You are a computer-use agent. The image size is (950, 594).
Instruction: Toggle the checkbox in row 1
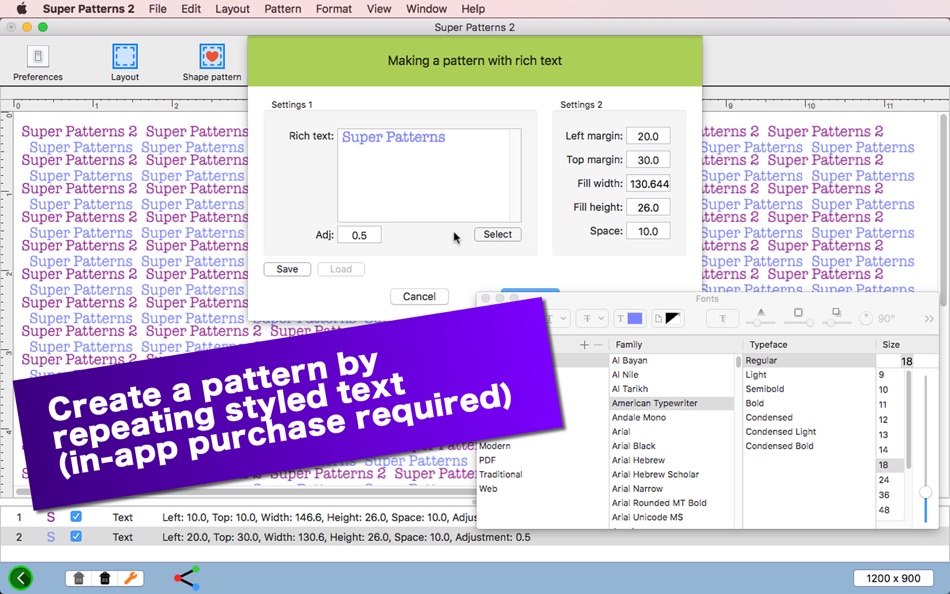(x=76, y=517)
